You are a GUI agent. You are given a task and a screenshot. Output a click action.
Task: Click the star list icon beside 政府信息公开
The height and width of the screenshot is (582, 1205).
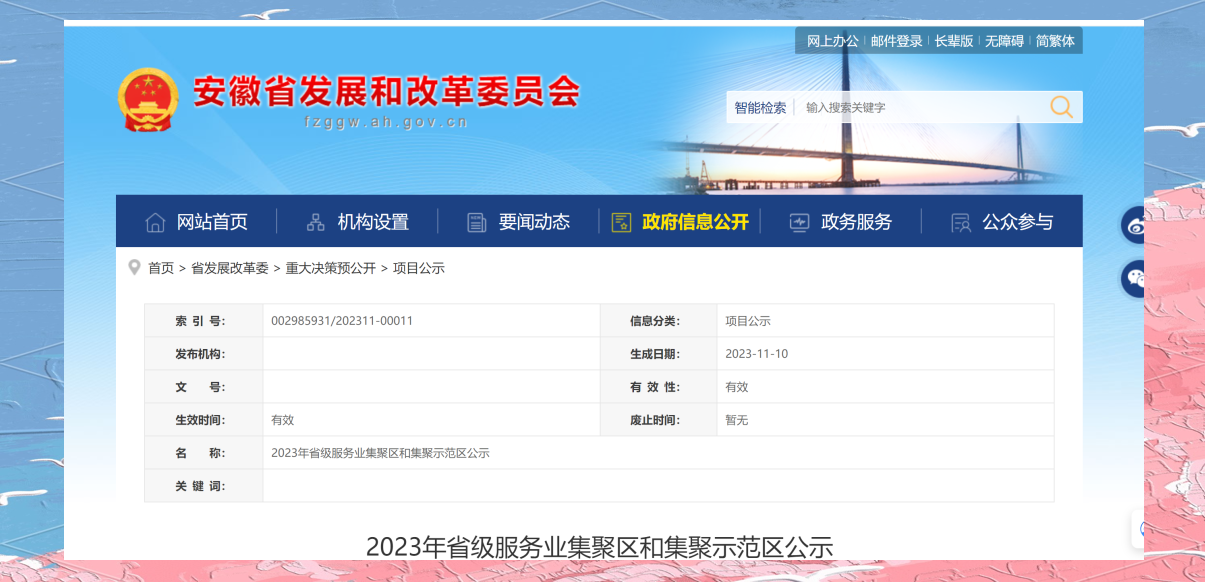point(621,222)
